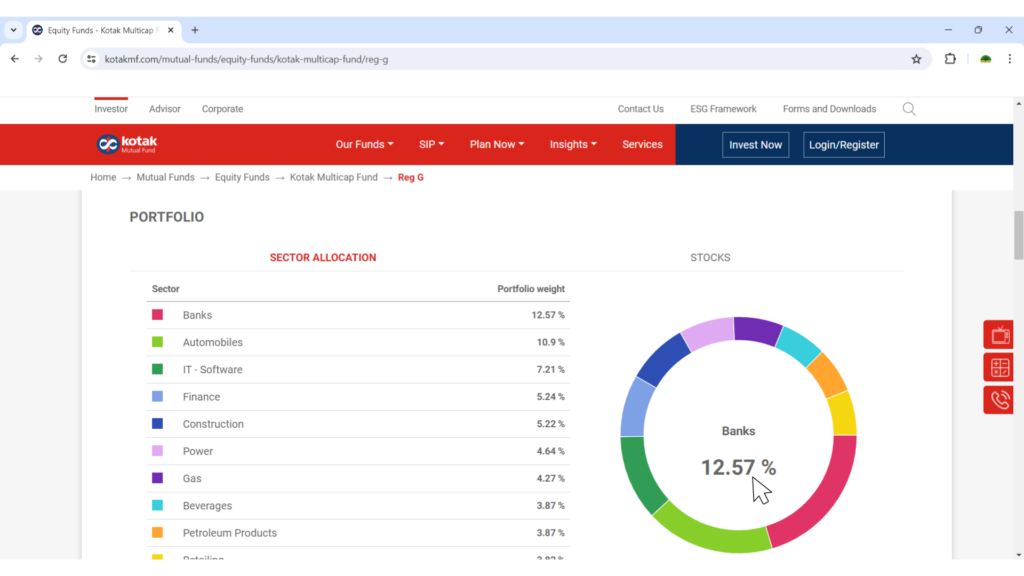The height and width of the screenshot is (576, 1024).
Task: Select the Banks sector row label
Action: [x=197, y=315]
